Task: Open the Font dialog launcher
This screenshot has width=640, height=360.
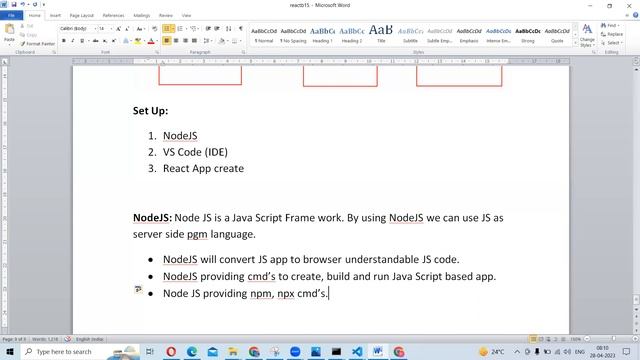Action: pyautogui.click(x=157, y=52)
